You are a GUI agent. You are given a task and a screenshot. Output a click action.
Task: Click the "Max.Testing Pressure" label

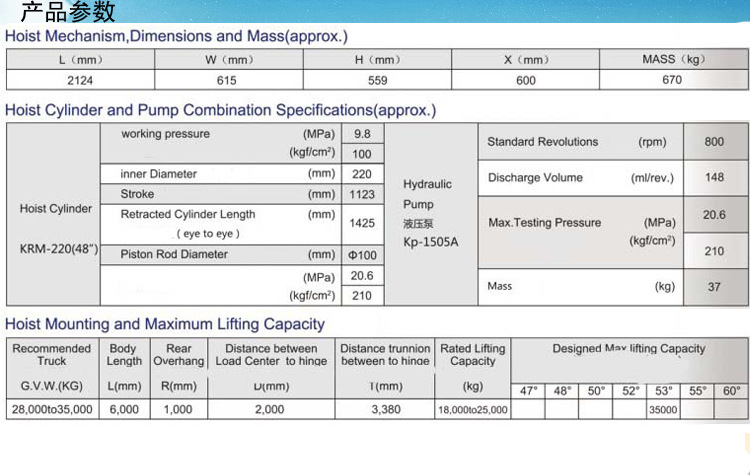pos(545,223)
